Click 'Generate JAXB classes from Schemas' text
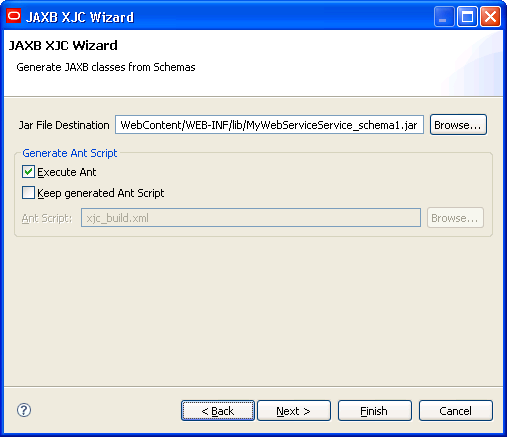The image size is (507, 437). pyautogui.click(x=106, y=67)
